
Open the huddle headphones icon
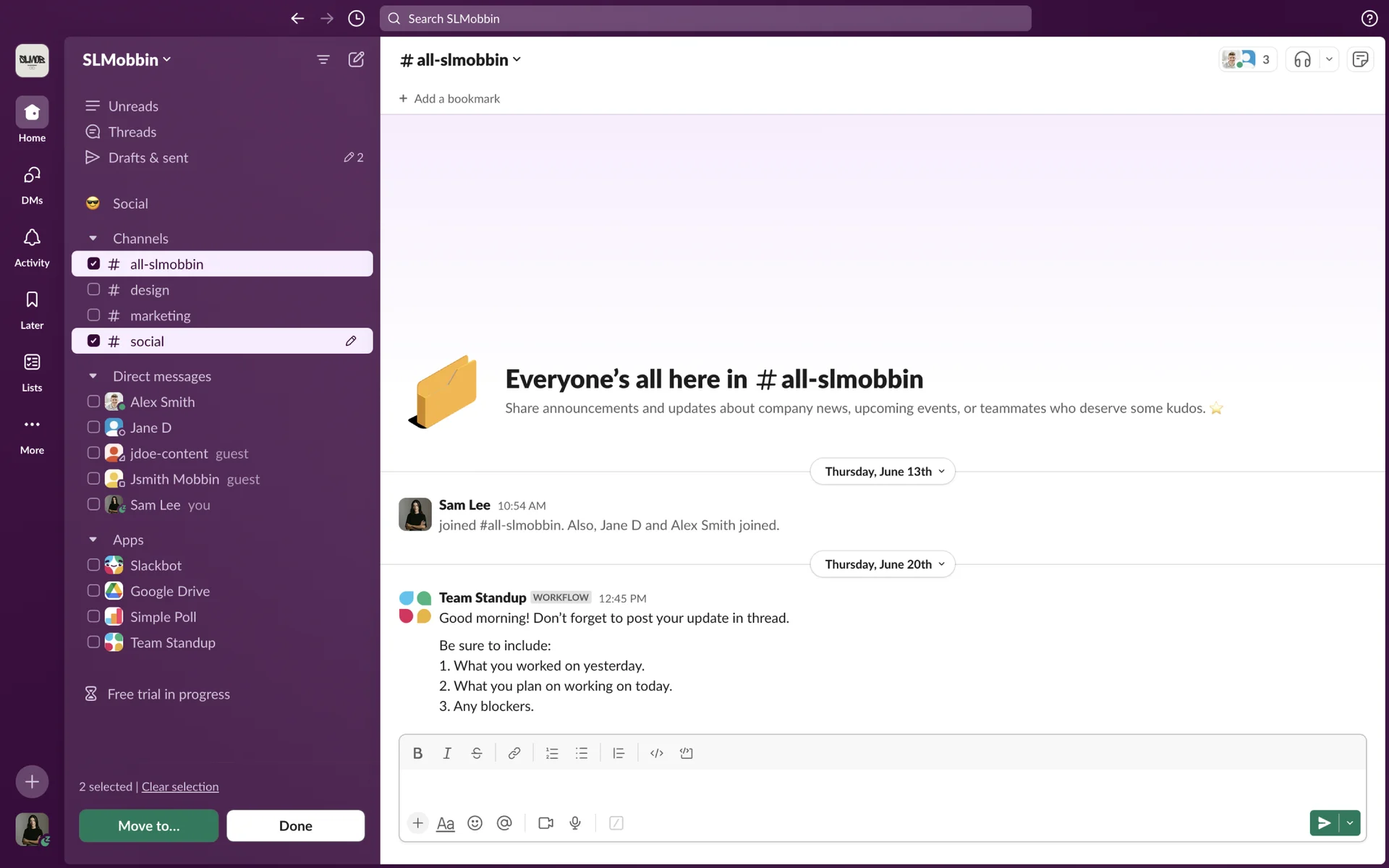pyautogui.click(x=1302, y=59)
